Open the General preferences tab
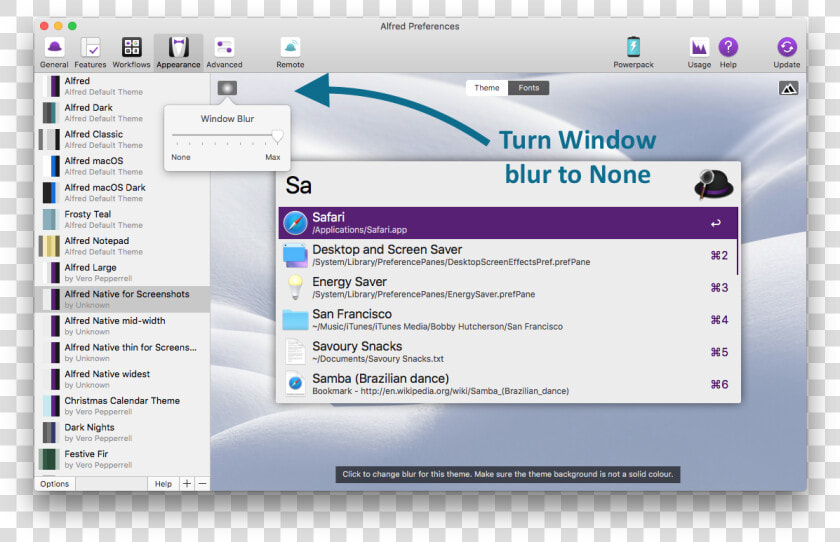 tap(54, 53)
